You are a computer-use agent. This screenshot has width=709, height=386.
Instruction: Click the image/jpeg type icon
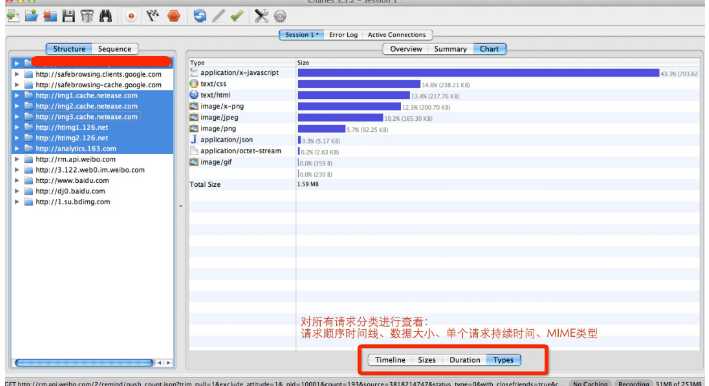(194, 117)
